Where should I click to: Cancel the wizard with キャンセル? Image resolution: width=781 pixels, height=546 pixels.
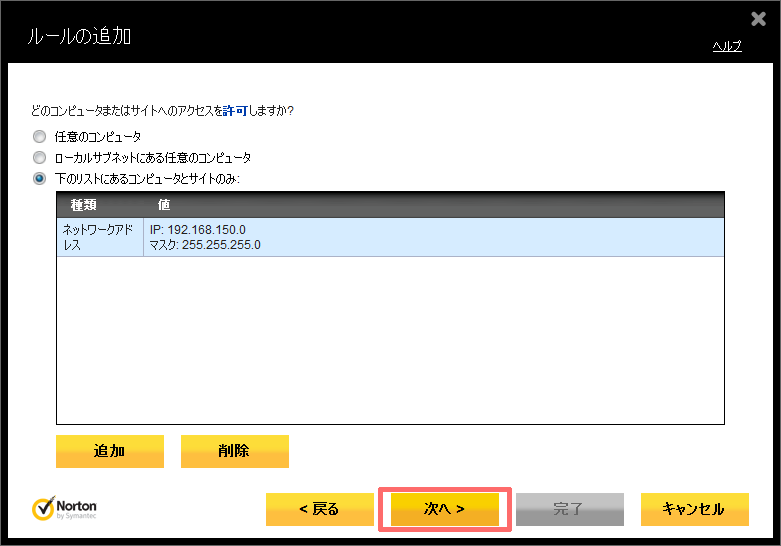pos(694,509)
